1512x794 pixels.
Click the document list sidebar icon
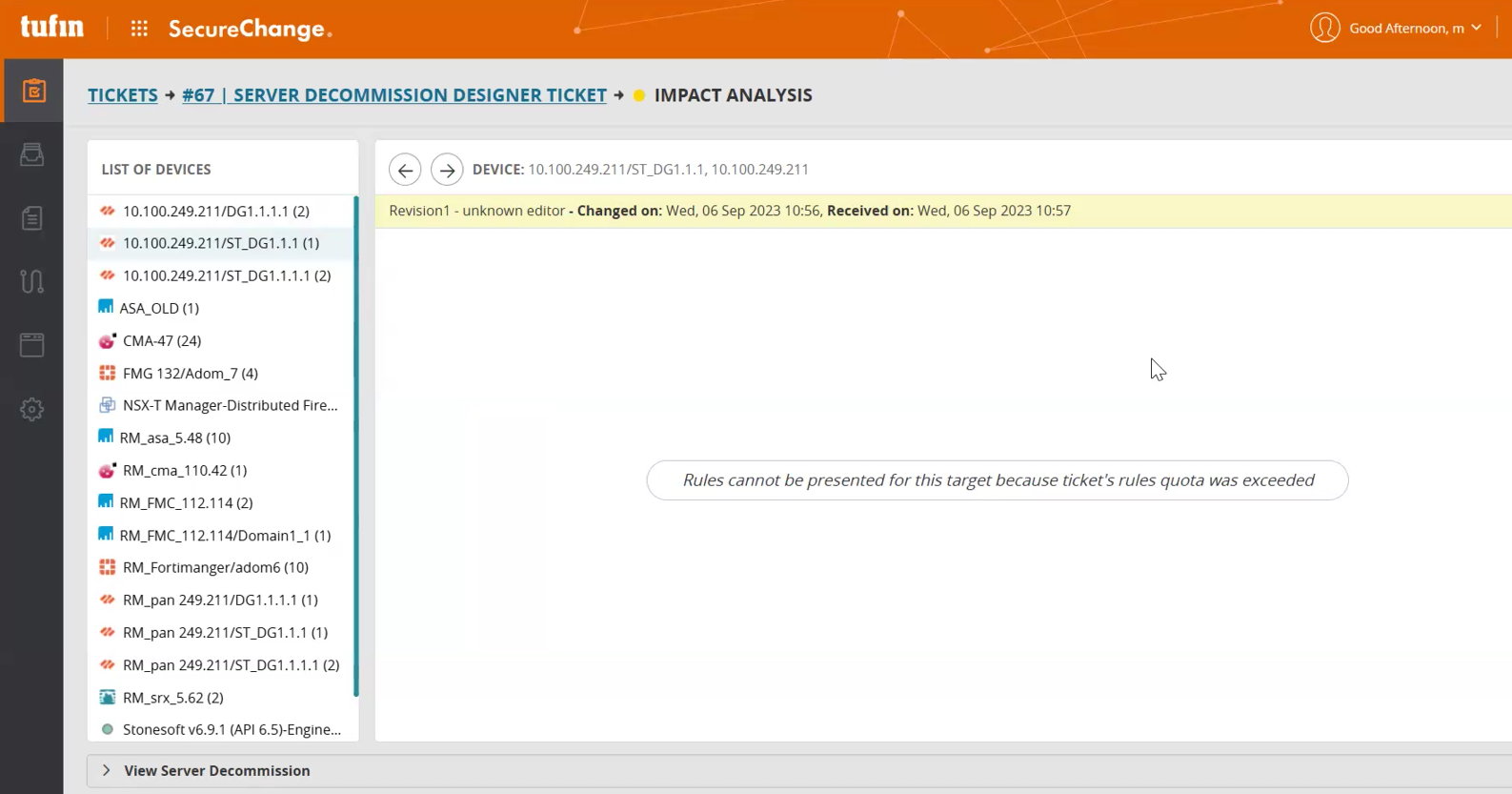32,218
